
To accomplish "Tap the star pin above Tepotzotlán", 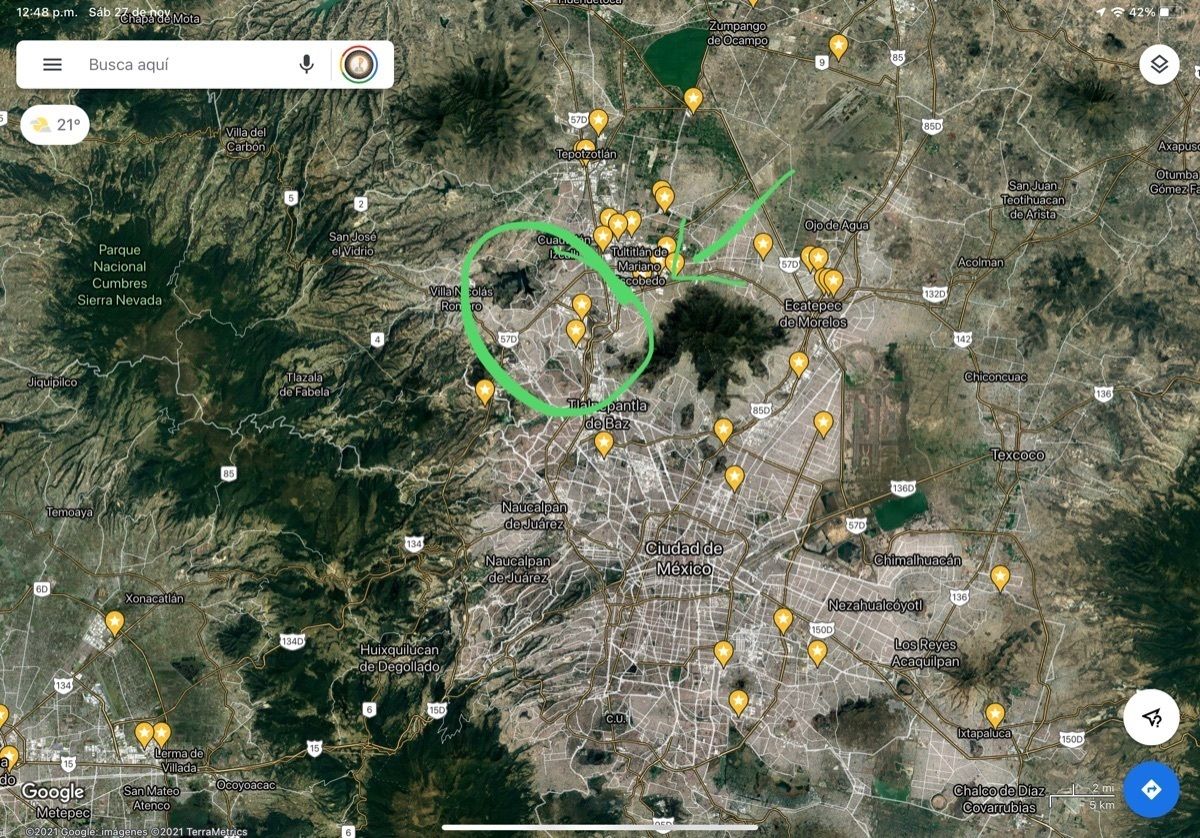I will (598, 121).
